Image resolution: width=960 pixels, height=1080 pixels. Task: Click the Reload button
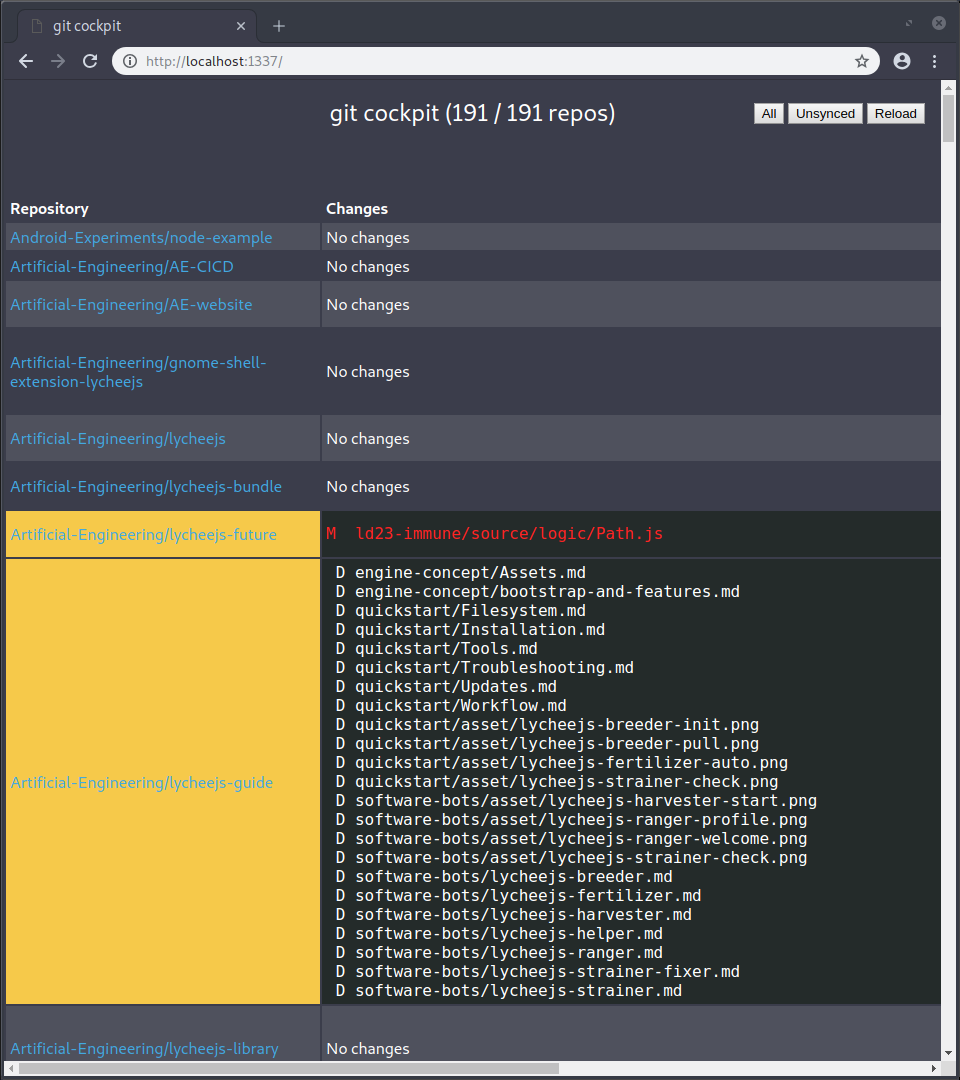pos(895,114)
